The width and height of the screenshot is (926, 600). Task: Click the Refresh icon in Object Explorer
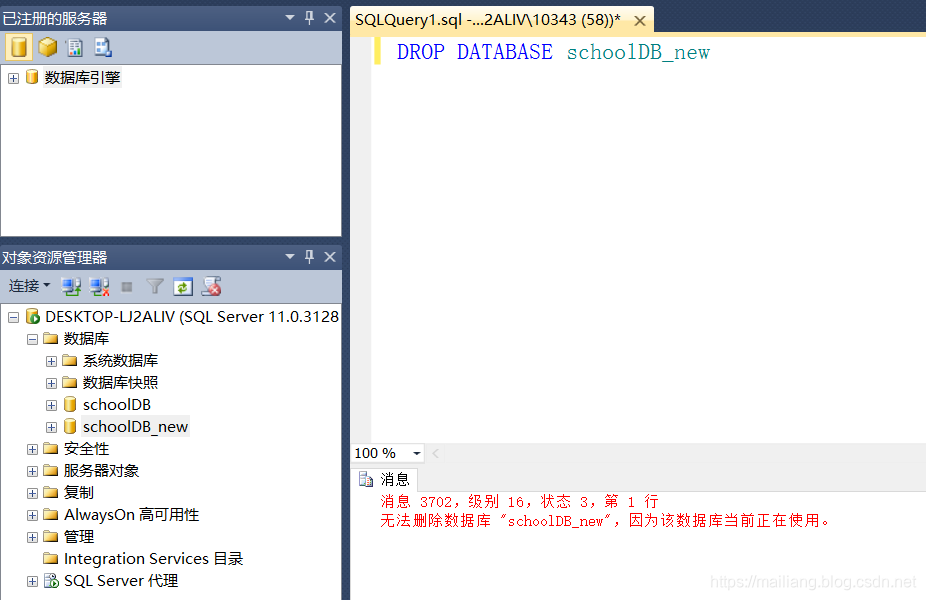tap(182, 287)
